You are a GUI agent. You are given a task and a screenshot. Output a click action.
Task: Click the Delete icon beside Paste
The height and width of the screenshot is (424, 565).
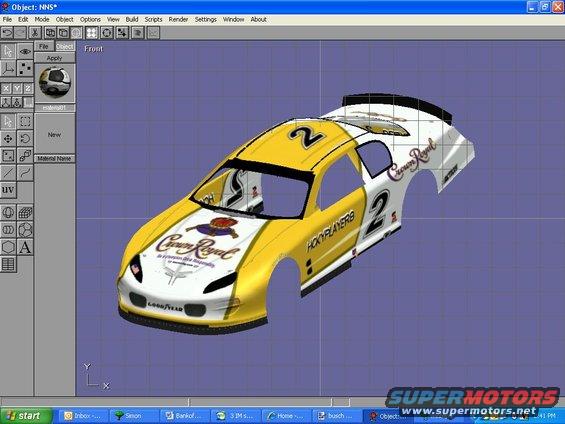(76, 33)
